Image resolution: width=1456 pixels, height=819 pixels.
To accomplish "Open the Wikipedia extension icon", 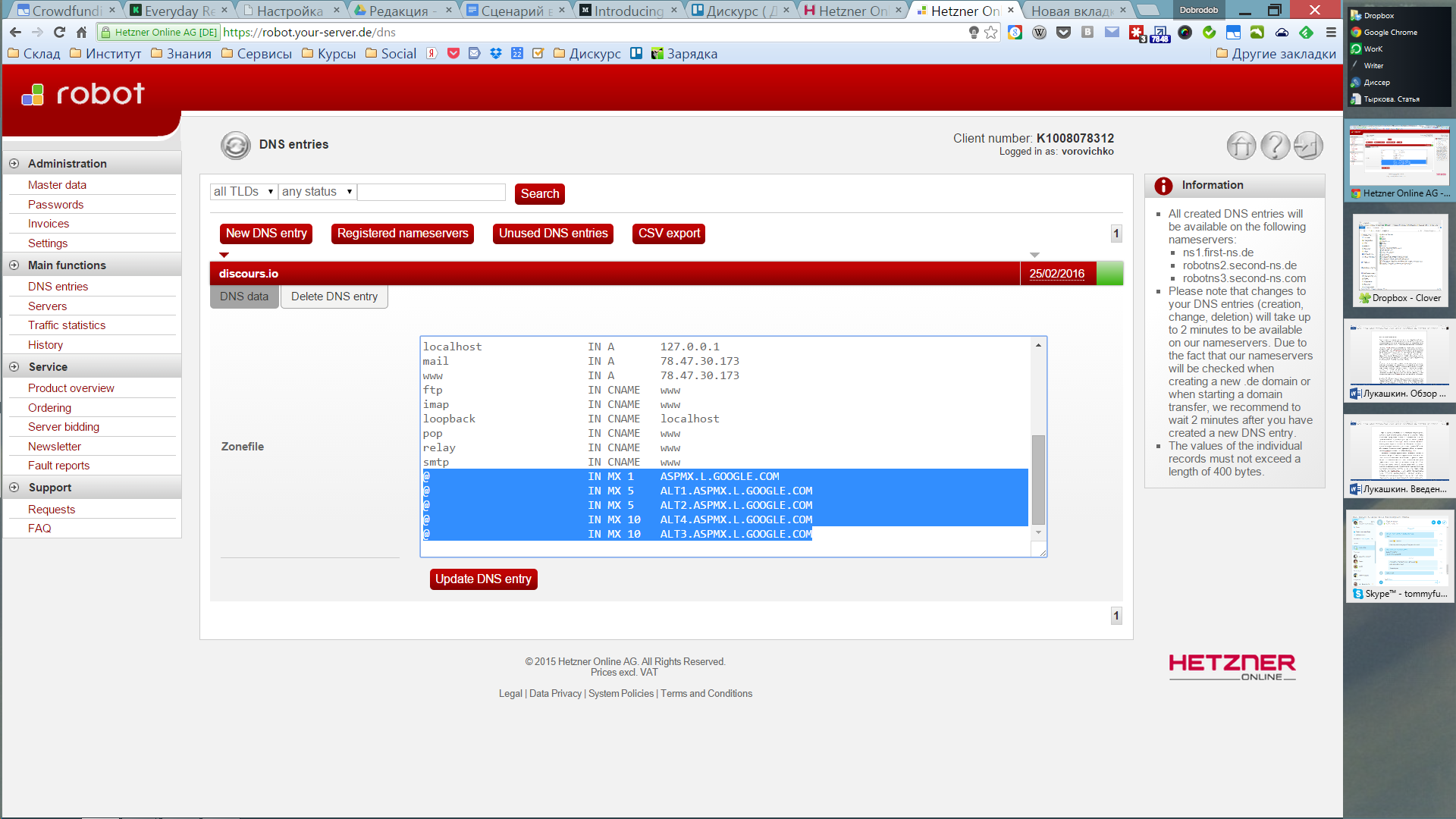I will (1040, 33).
